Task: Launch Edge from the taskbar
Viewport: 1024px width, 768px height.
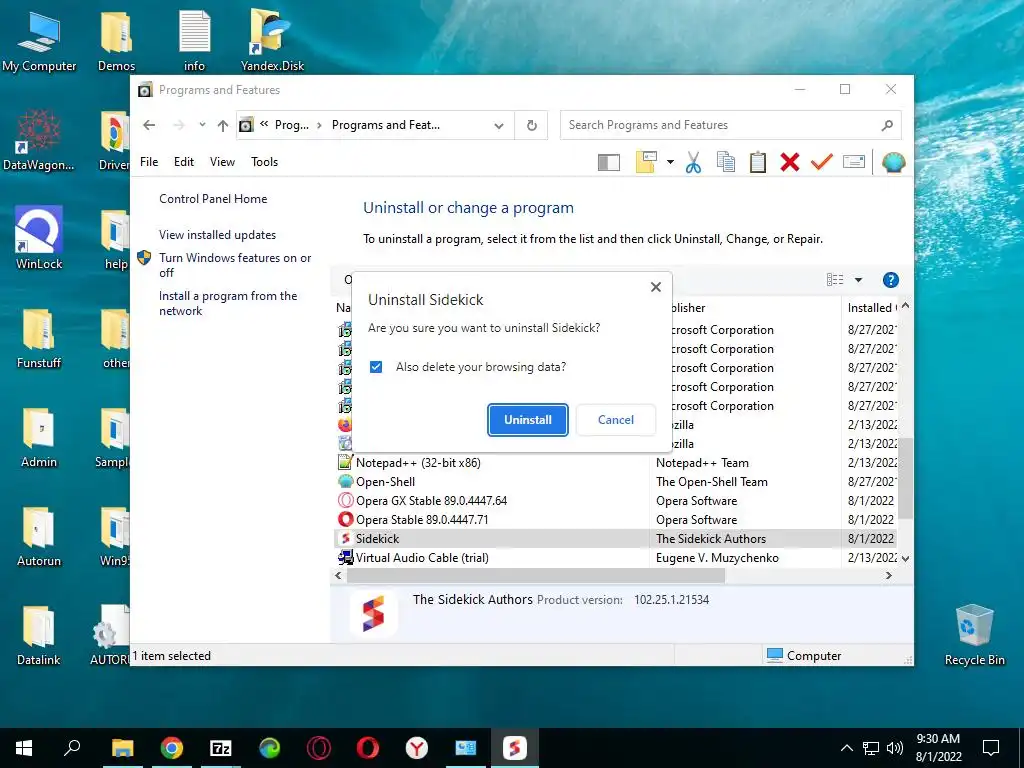Action: tap(269, 748)
